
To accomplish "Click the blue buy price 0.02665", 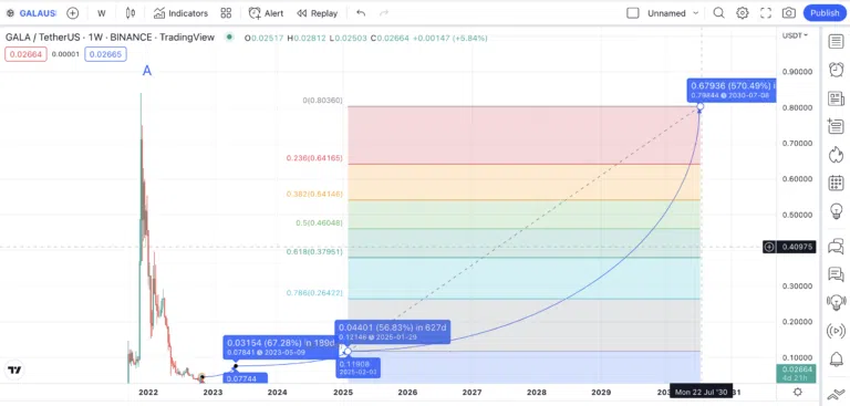I will click(x=105, y=54).
